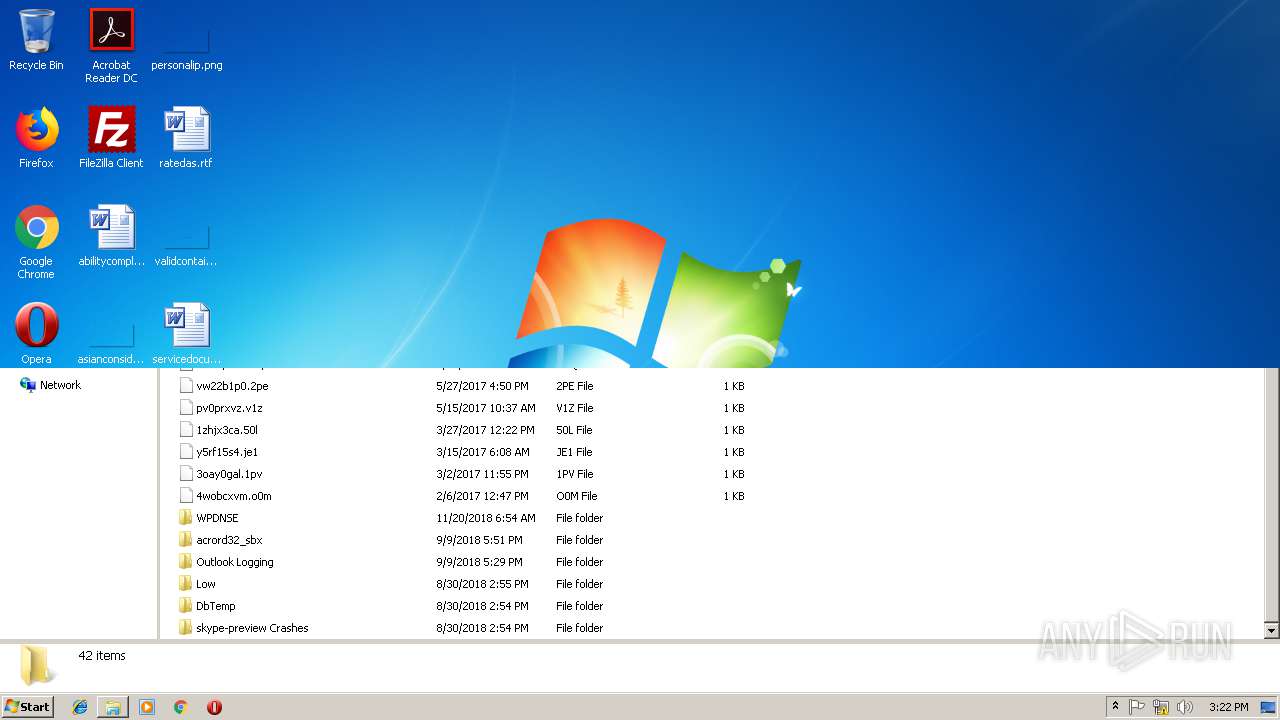Viewport: 1280px width, 720px height.
Task: Click file icon of pv0prxvz.v1z row
Action: 185,408
